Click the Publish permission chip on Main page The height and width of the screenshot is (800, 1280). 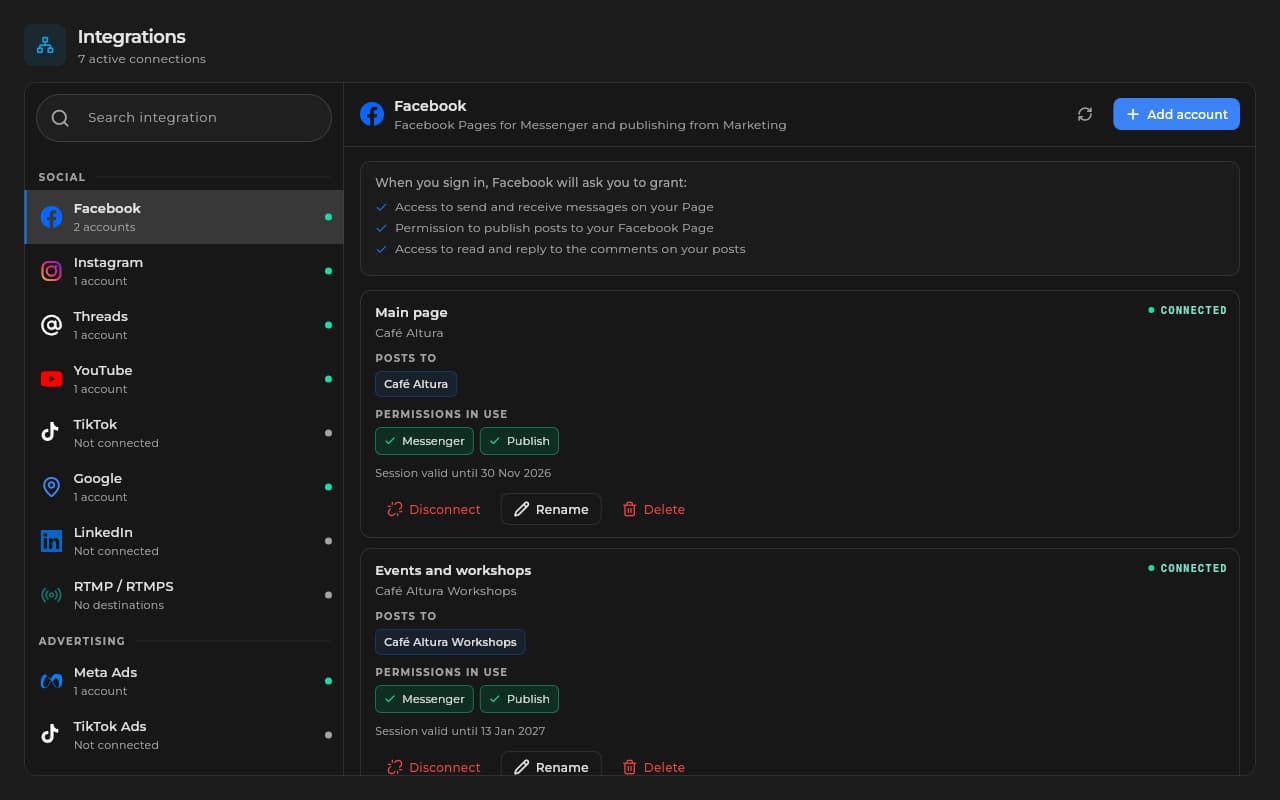(519, 441)
